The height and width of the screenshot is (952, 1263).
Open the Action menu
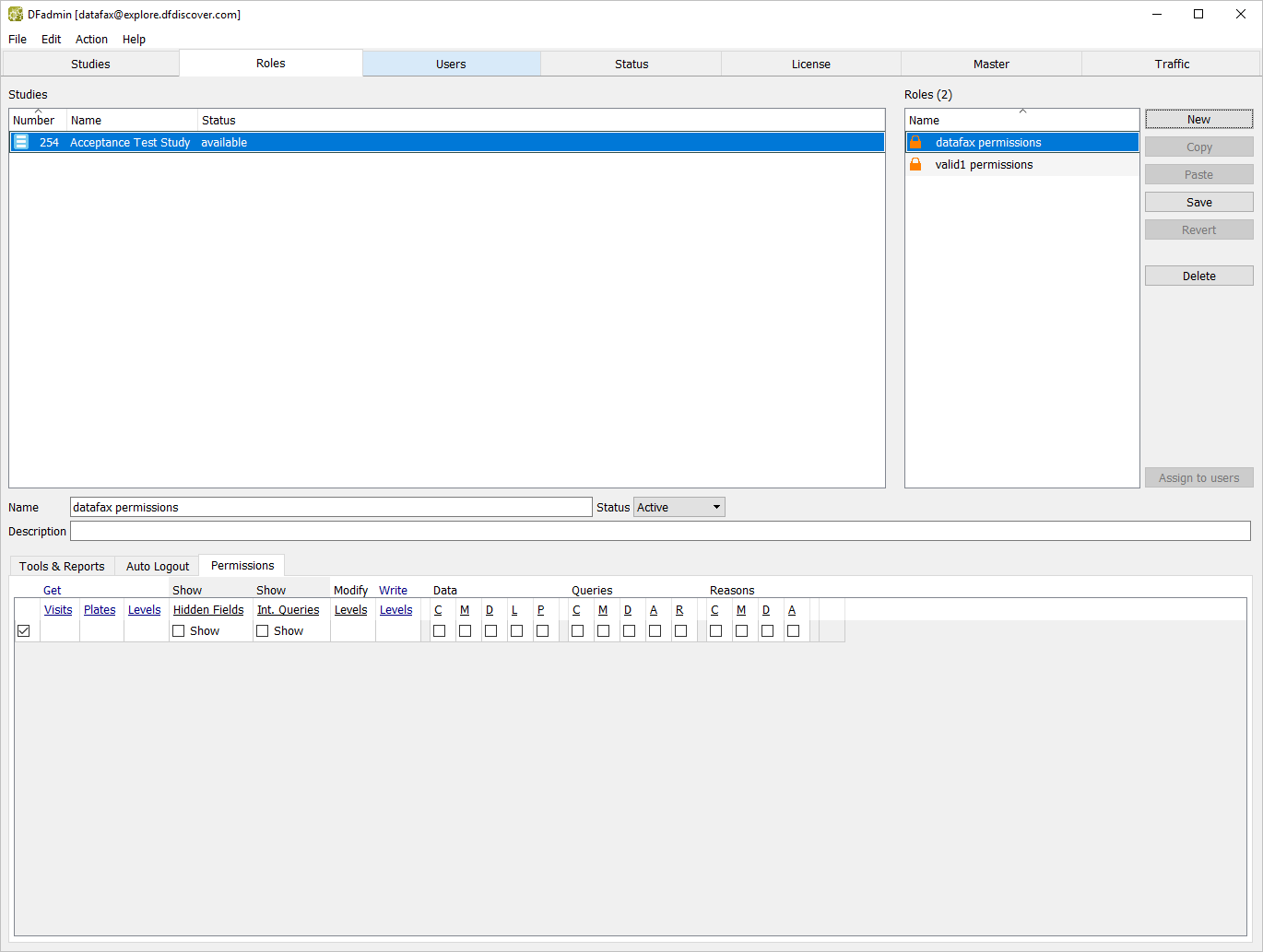(91, 40)
